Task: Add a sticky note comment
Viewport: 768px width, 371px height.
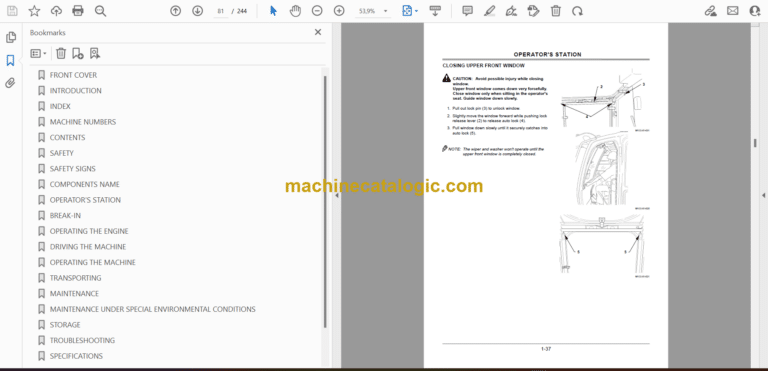Action: (468, 11)
